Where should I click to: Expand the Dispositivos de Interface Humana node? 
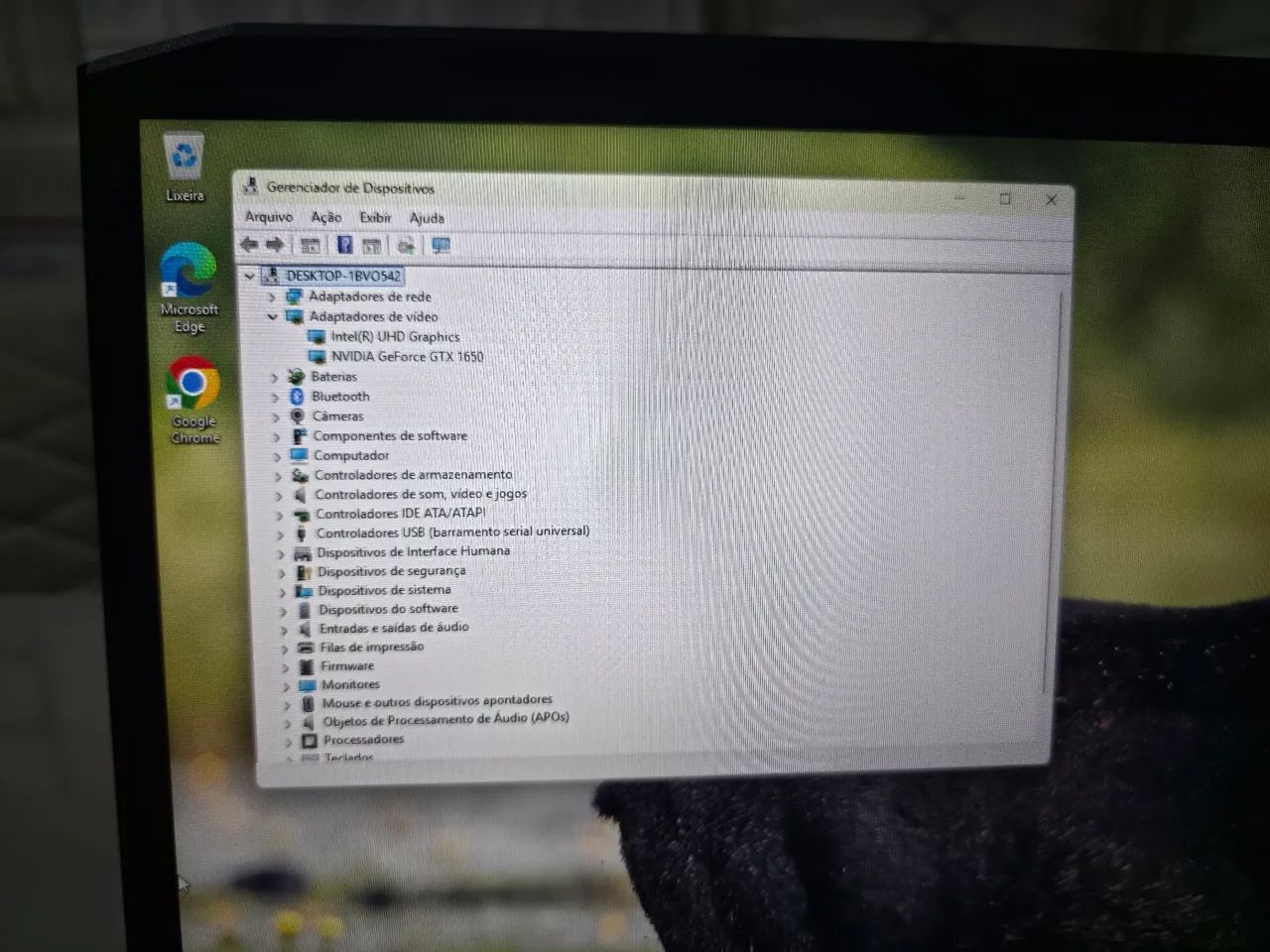coord(281,553)
